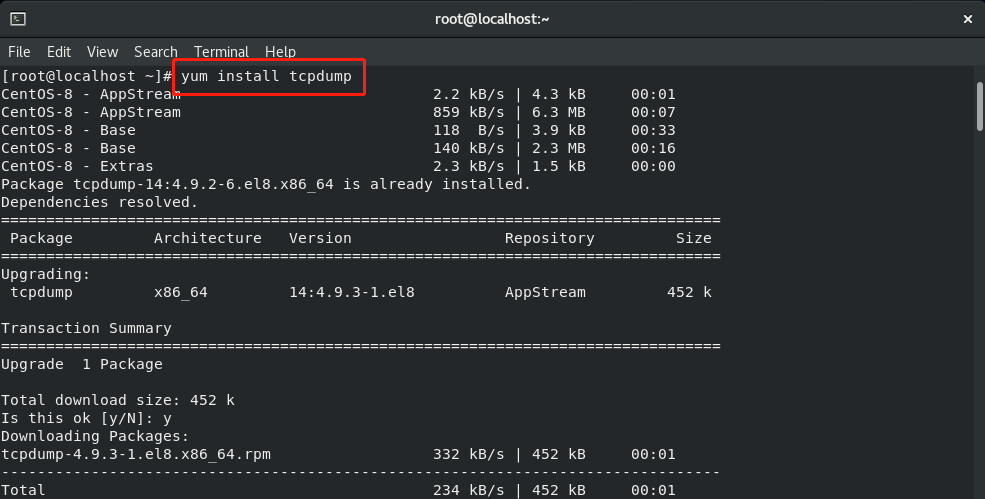Open the Terminal menu
Viewport: 985px width, 499px height.
[x=221, y=52]
